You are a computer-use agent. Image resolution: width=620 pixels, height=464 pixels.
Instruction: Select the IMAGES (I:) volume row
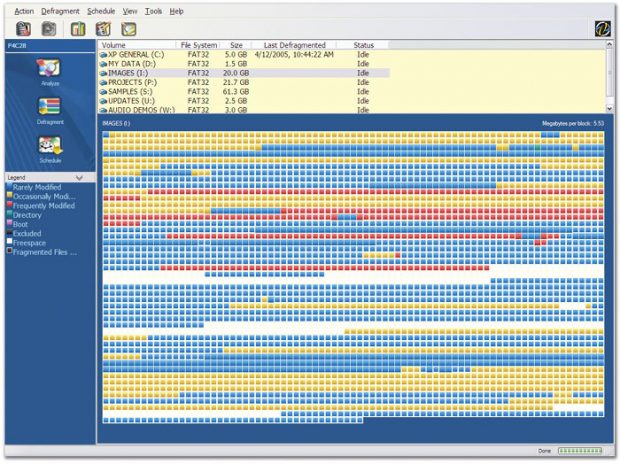tap(244, 73)
